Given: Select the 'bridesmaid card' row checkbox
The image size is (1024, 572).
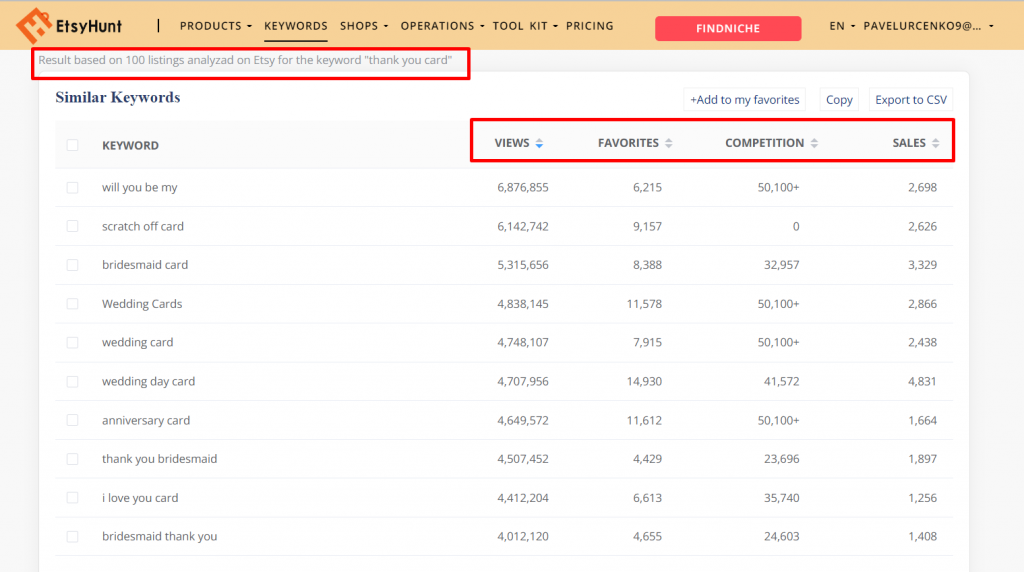Looking at the screenshot, I should 72,265.
